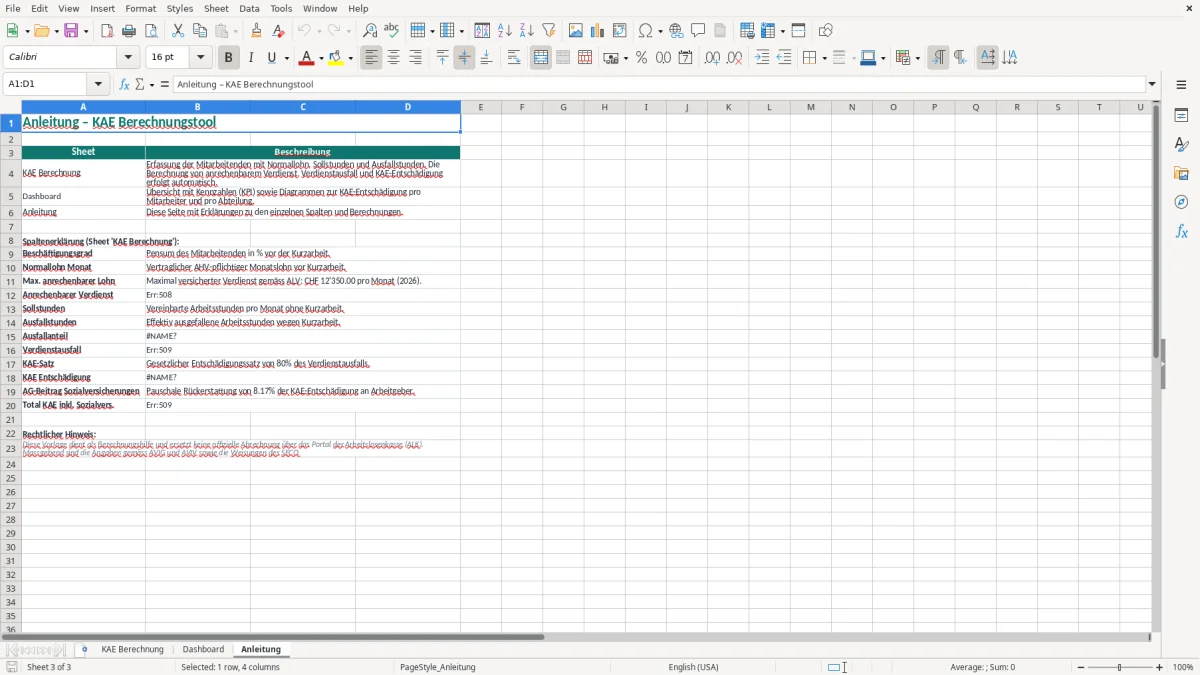Screen dimensions: 1200x675
Task: Print the spreadsheet
Action: (x=129, y=31)
